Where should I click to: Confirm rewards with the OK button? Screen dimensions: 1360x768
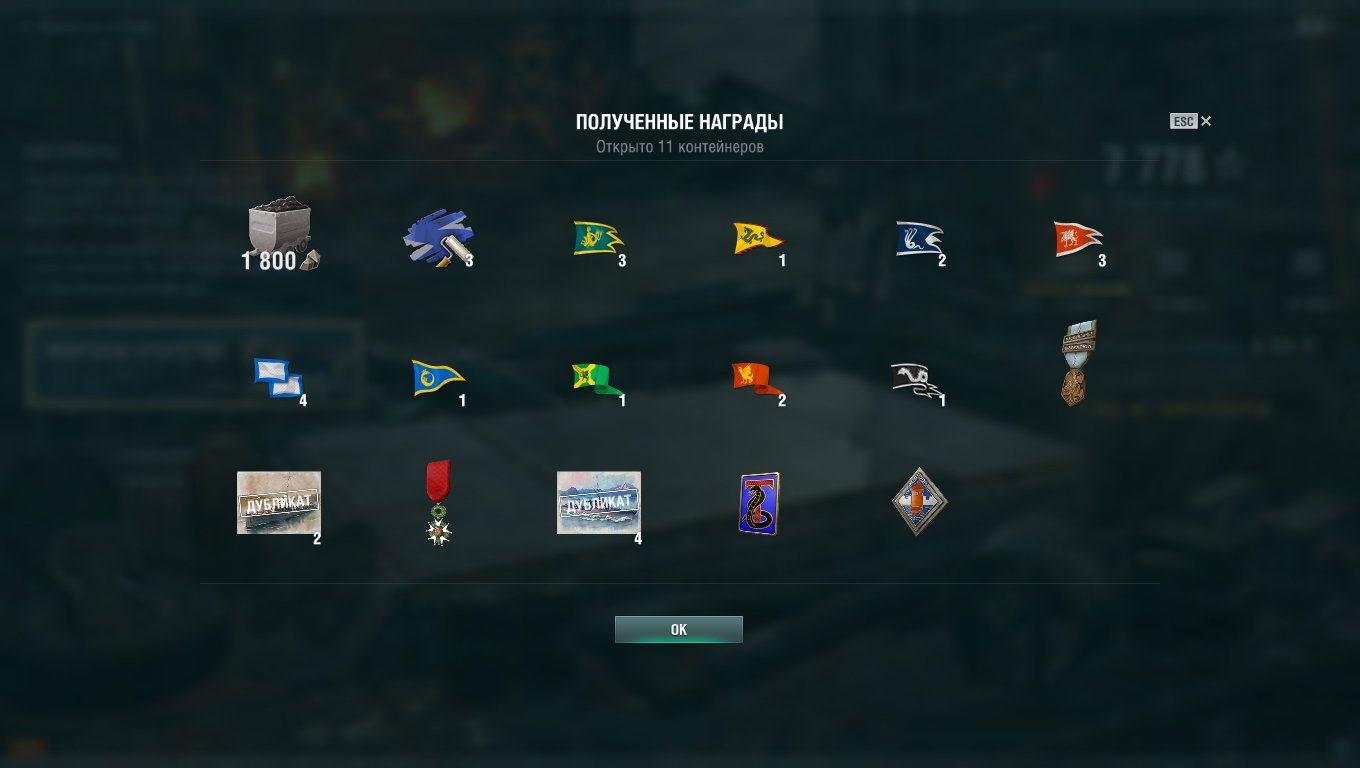pyautogui.click(x=679, y=629)
